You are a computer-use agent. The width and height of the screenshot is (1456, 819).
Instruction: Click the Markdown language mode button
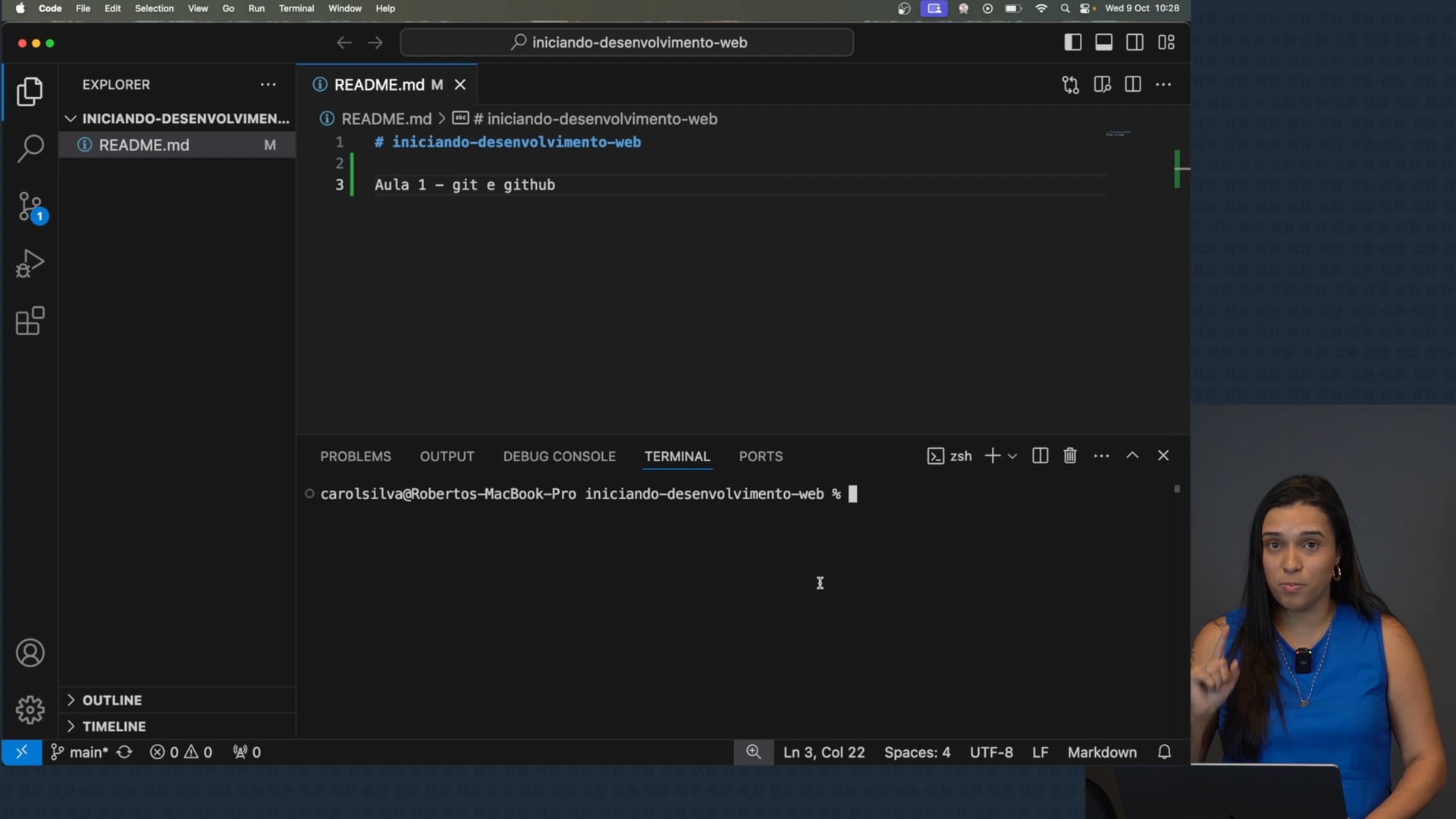[1102, 752]
